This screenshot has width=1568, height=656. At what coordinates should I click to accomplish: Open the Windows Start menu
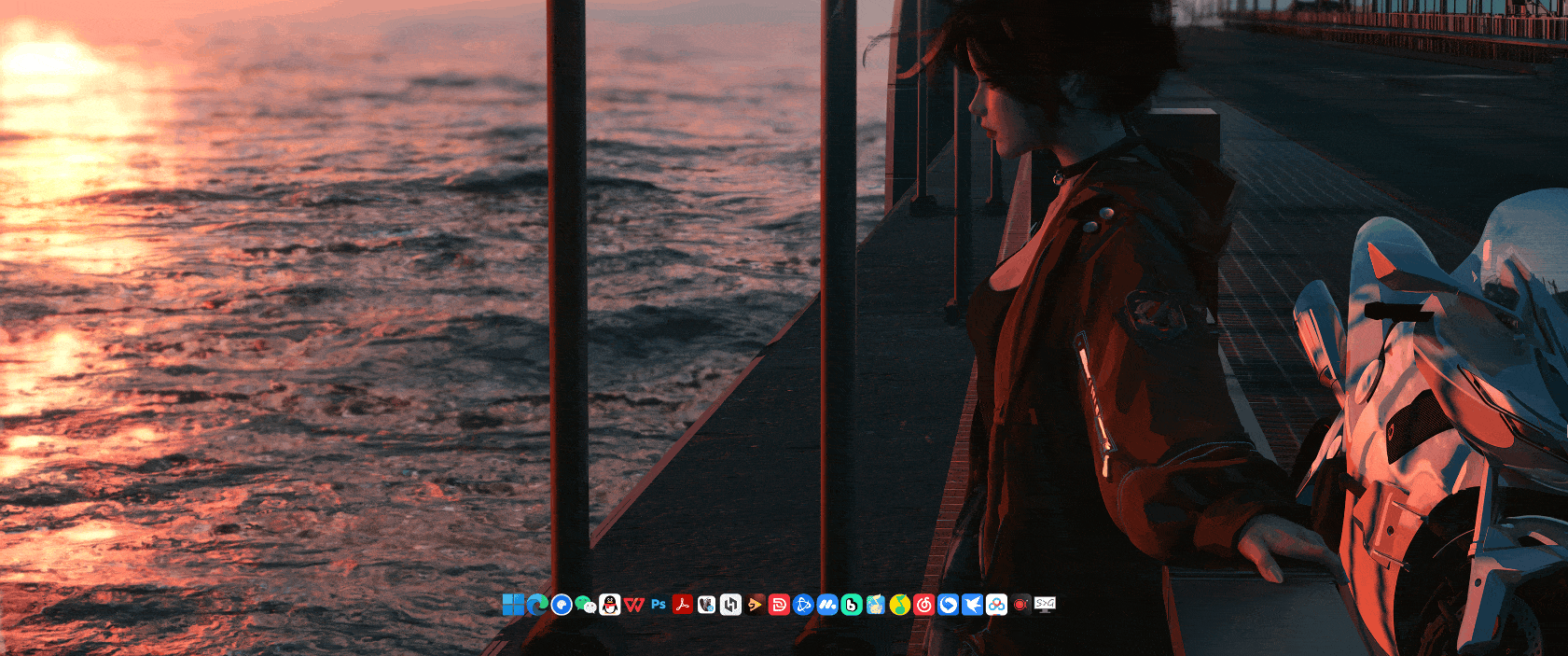(513, 605)
